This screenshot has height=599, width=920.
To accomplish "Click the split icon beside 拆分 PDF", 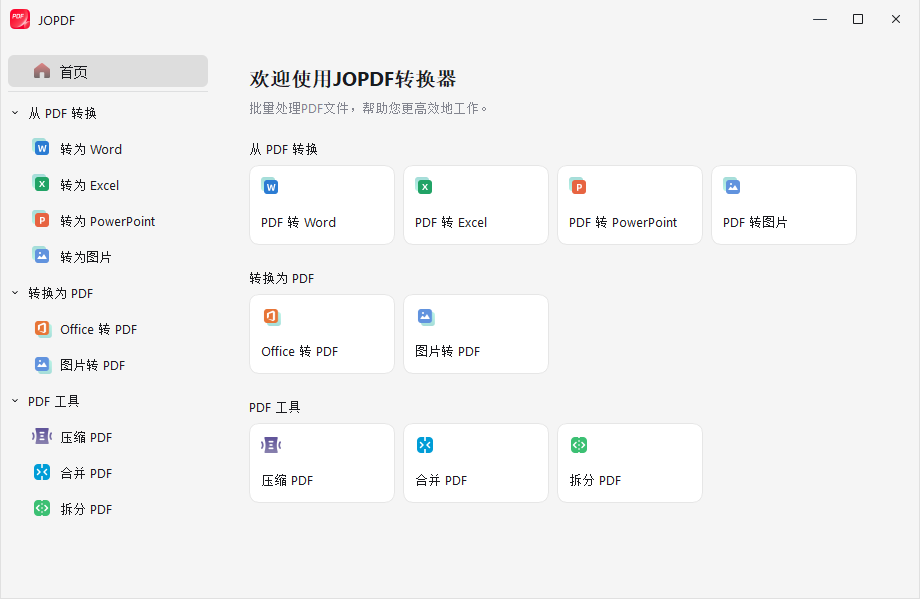I will click(41, 508).
